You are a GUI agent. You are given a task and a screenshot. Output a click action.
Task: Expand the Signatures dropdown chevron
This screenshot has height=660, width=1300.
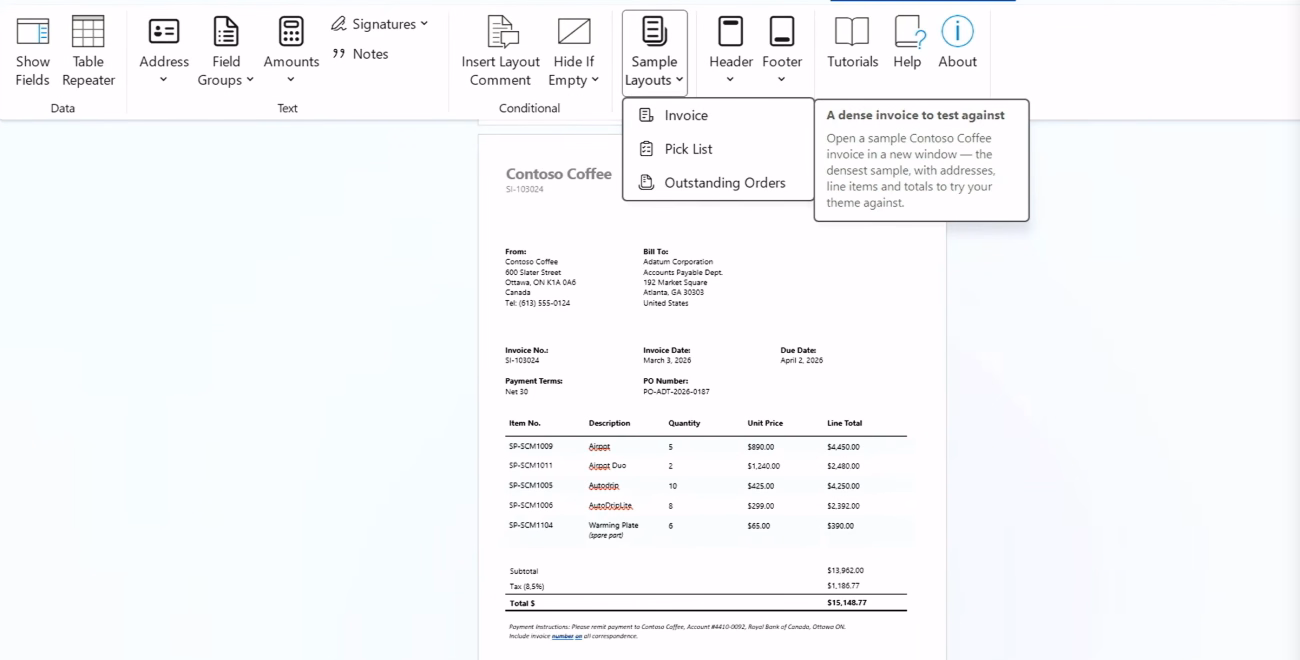pyautogui.click(x=424, y=23)
